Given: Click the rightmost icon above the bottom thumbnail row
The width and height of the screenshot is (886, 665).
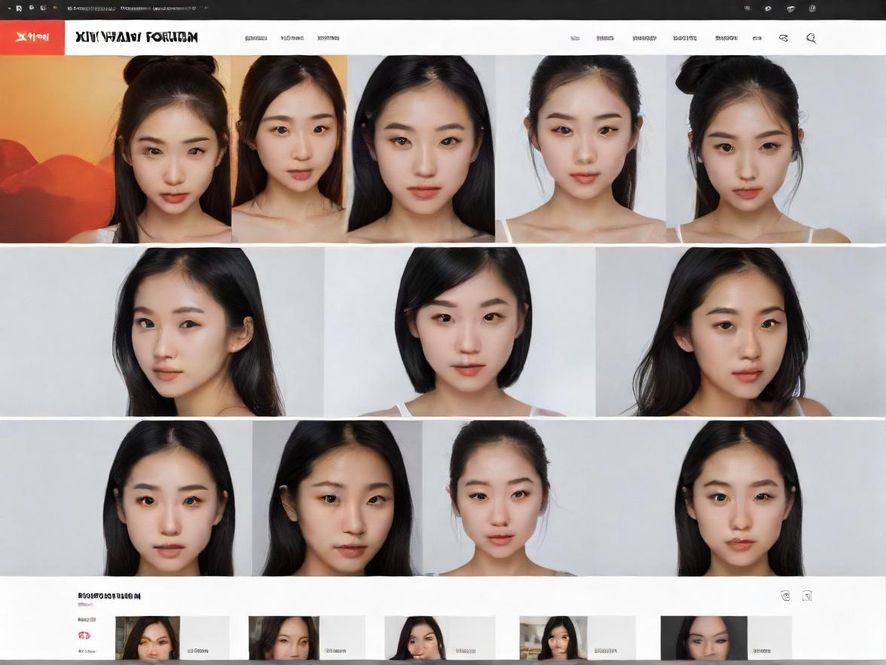Looking at the screenshot, I should click(x=807, y=596).
